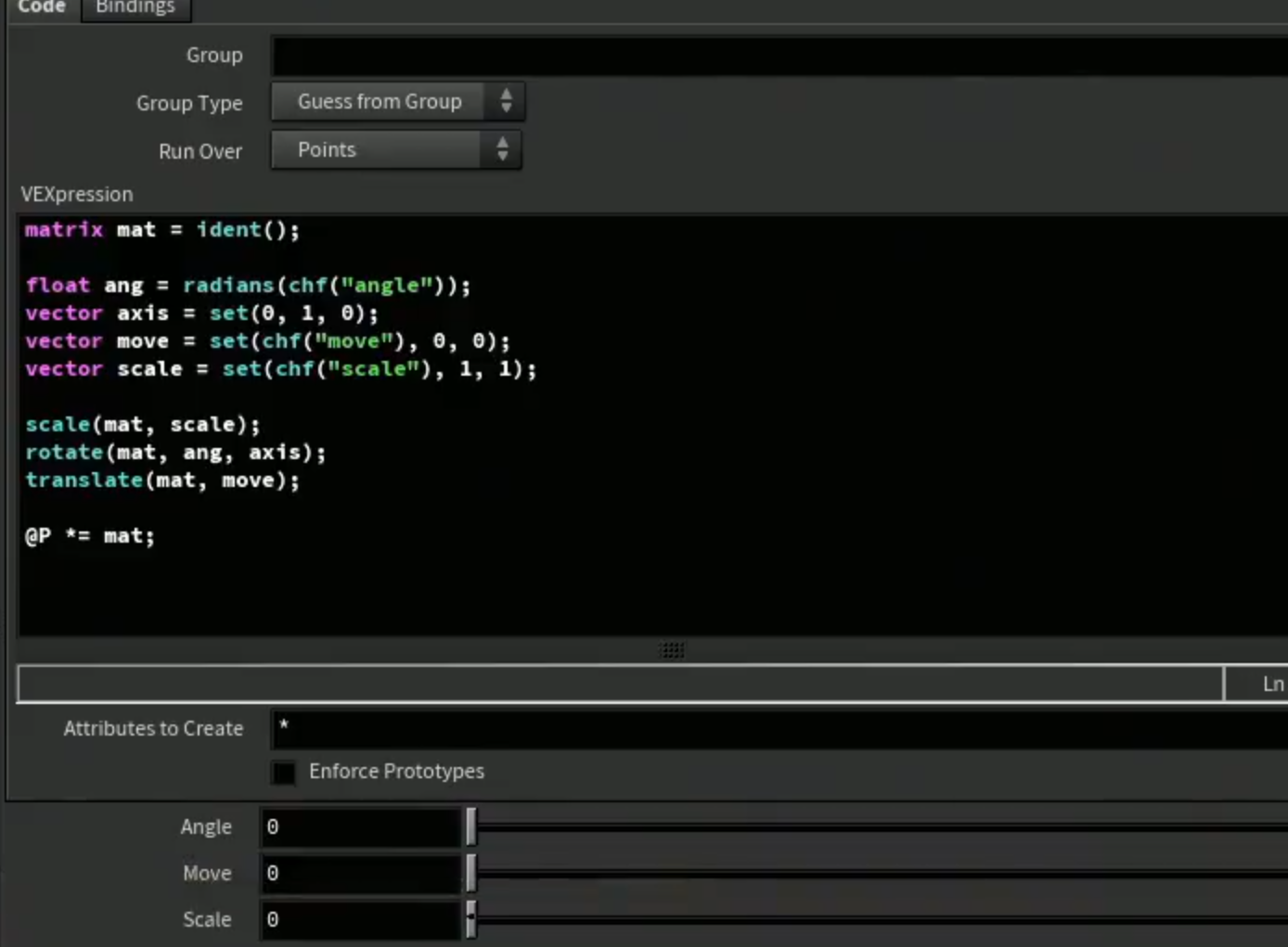This screenshot has width=1288, height=947.
Task: Toggle the Enforce Prototypes checkbox
Action: (x=284, y=772)
